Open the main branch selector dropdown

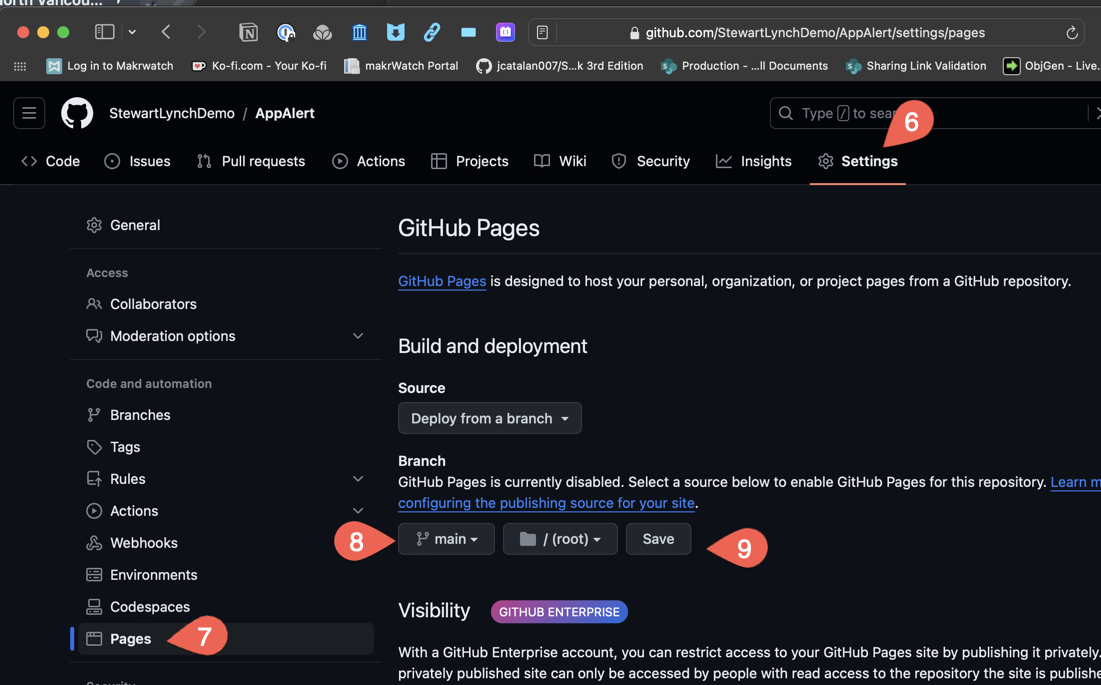pyautogui.click(x=447, y=539)
